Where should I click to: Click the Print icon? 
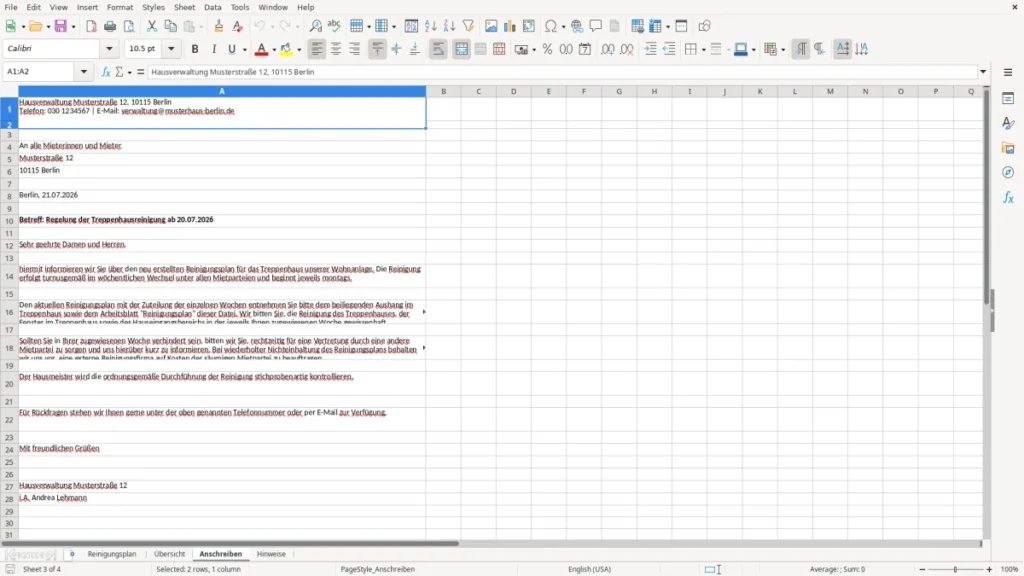(x=110, y=26)
